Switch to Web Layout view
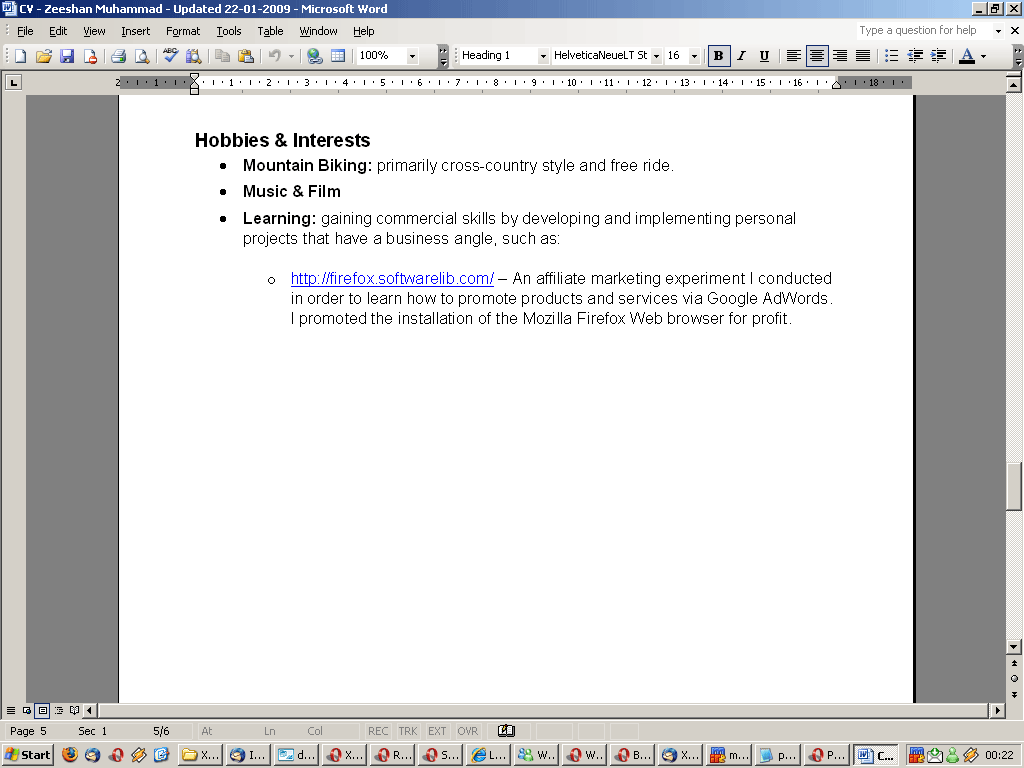The width and height of the screenshot is (1024, 768). (x=27, y=710)
